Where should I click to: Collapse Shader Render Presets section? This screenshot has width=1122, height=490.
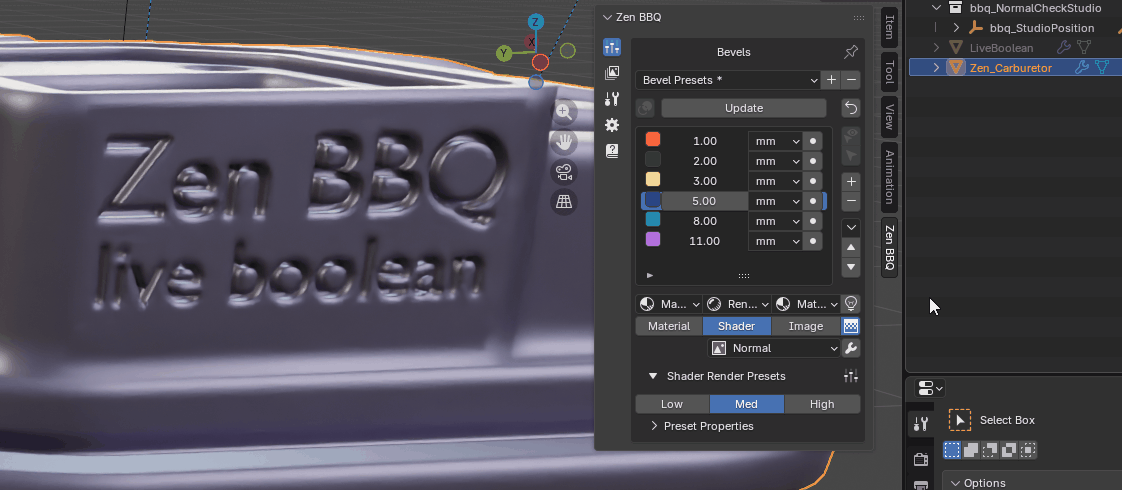click(x=653, y=376)
